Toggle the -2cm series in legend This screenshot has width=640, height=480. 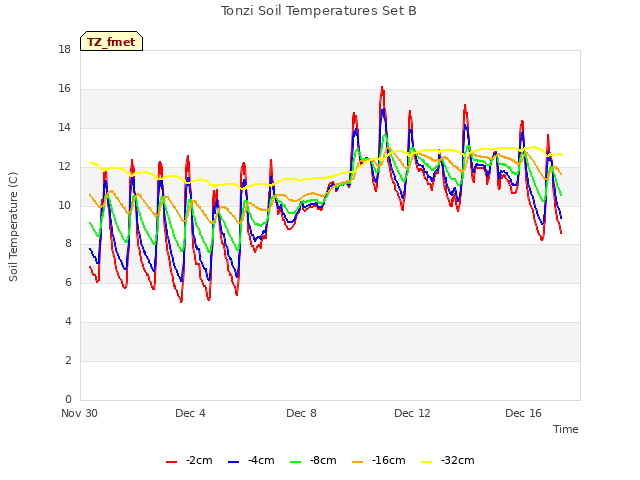189,461
